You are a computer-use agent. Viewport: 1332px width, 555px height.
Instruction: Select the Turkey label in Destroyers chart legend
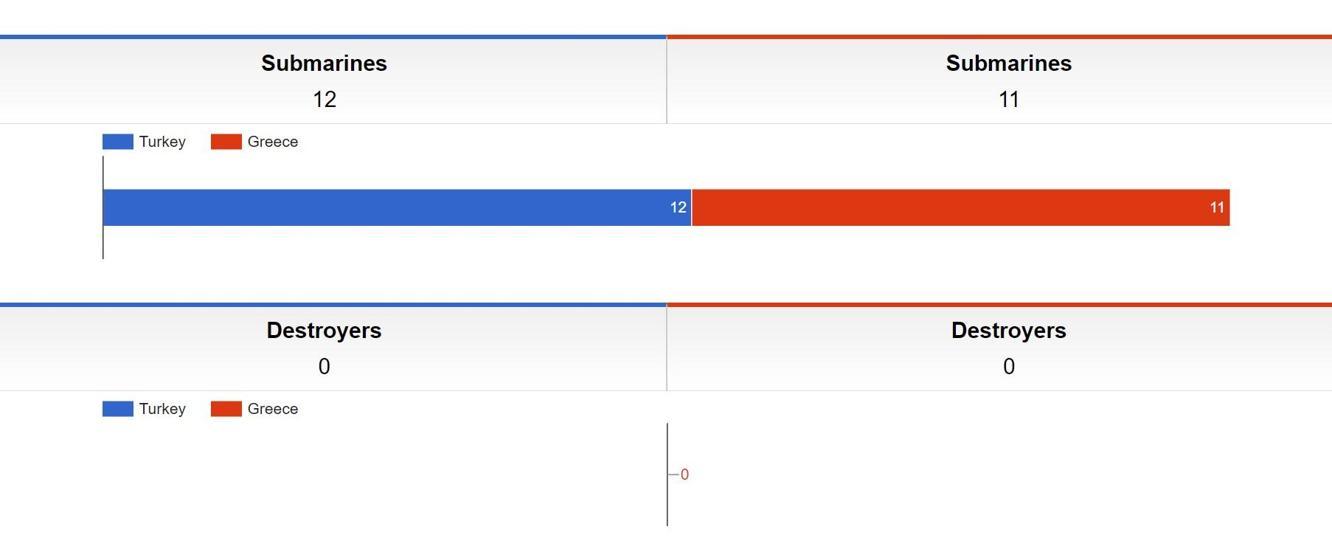(162, 409)
